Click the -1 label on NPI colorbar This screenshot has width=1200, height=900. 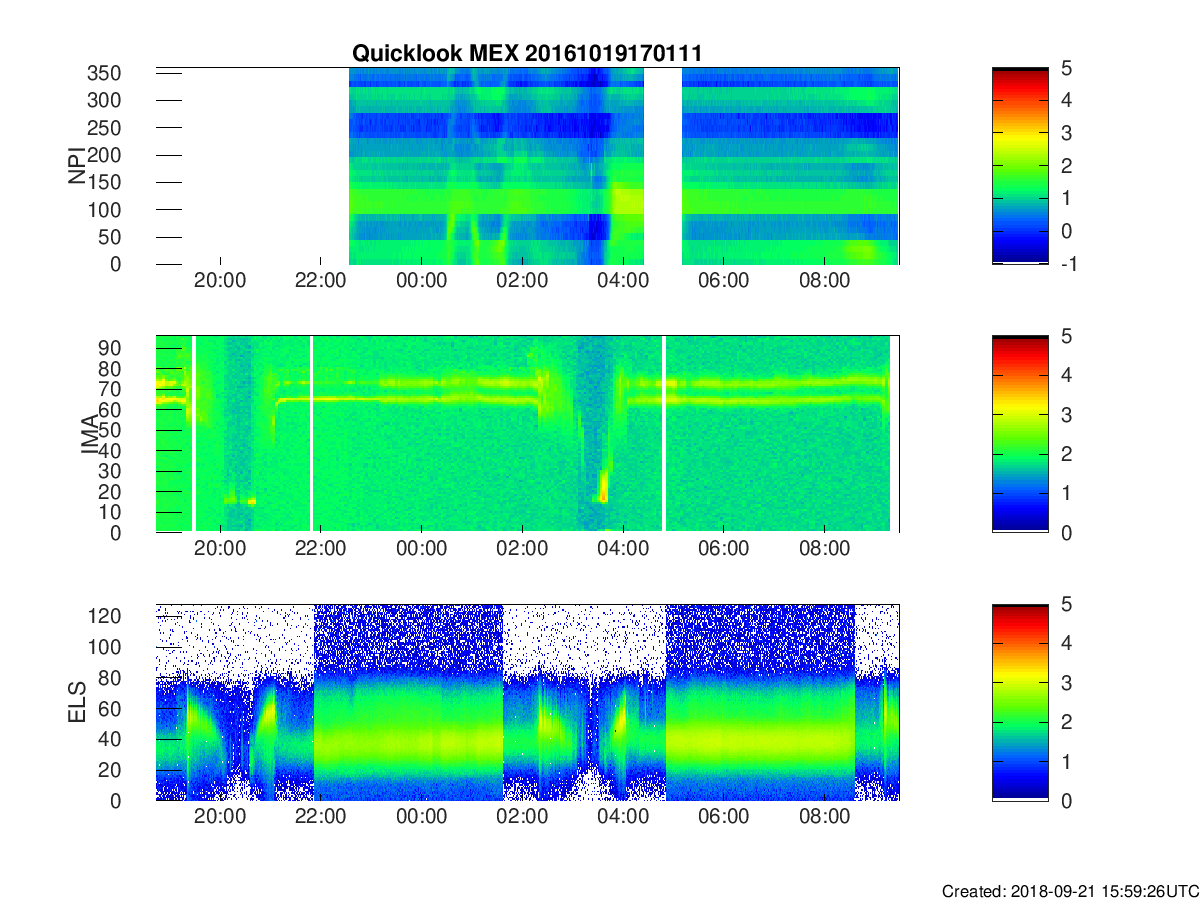[x=1068, y=264]
